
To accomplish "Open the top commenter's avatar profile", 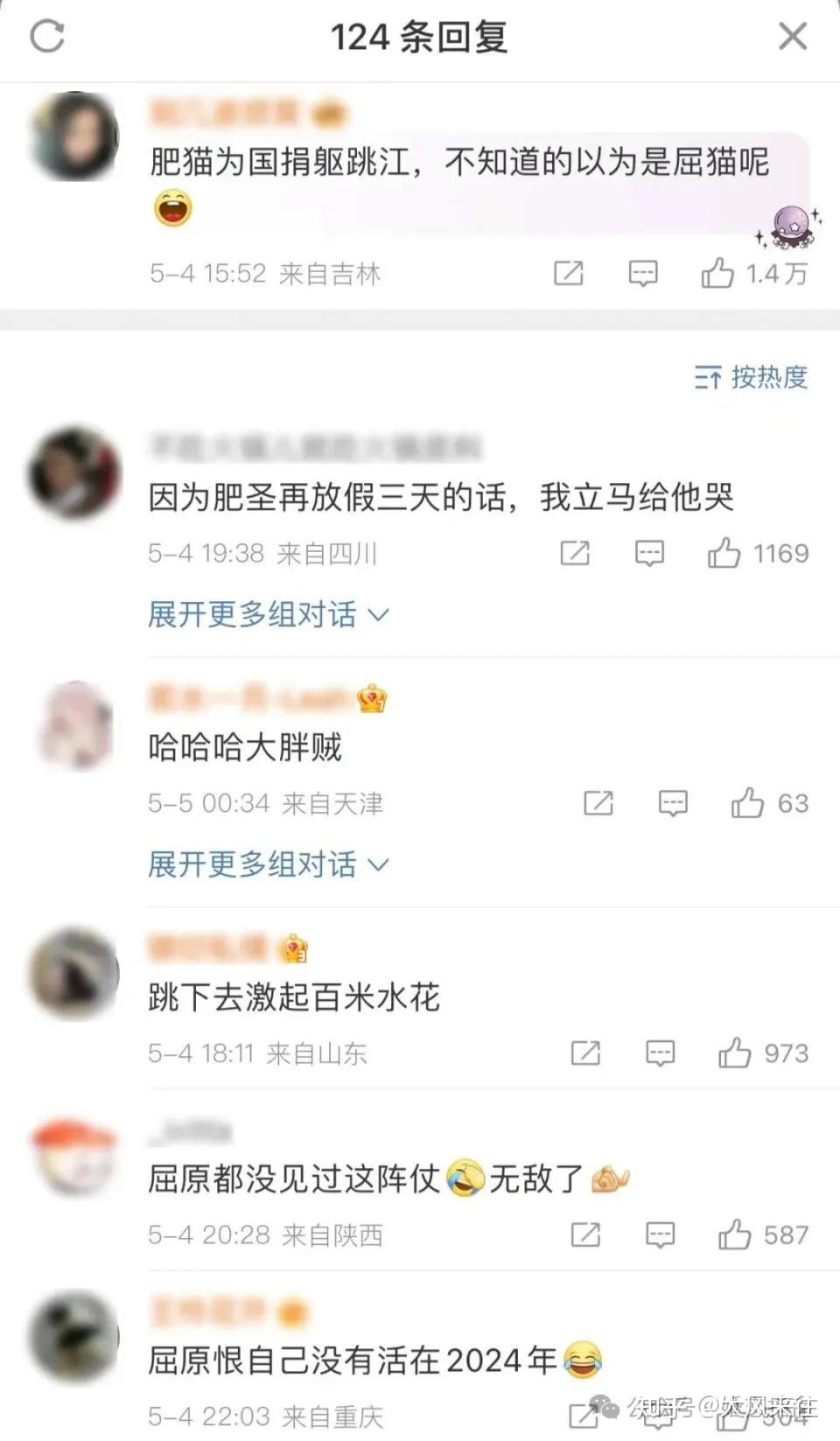I will [73, 136].
